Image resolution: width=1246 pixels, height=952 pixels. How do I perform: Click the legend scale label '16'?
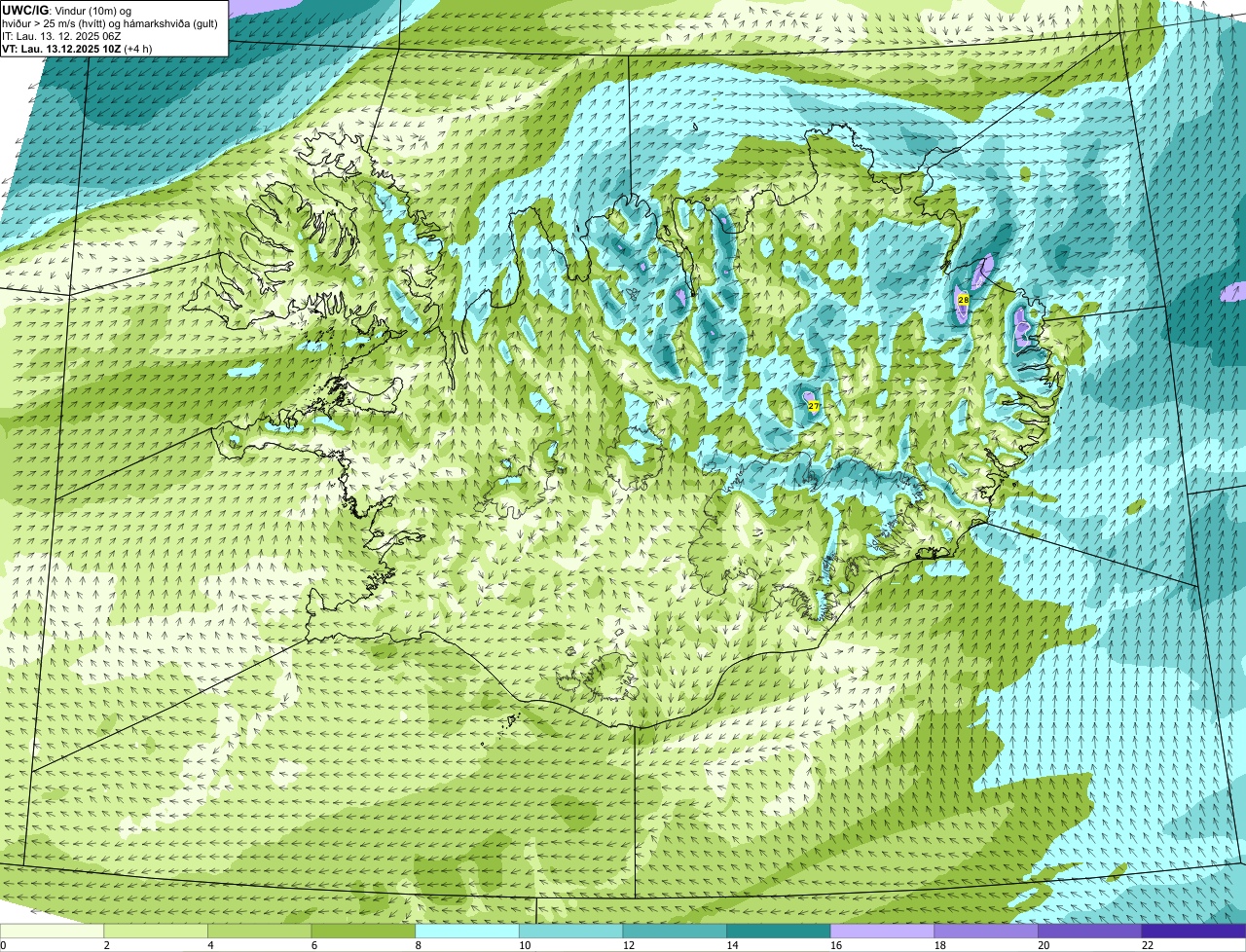[836, 945]
